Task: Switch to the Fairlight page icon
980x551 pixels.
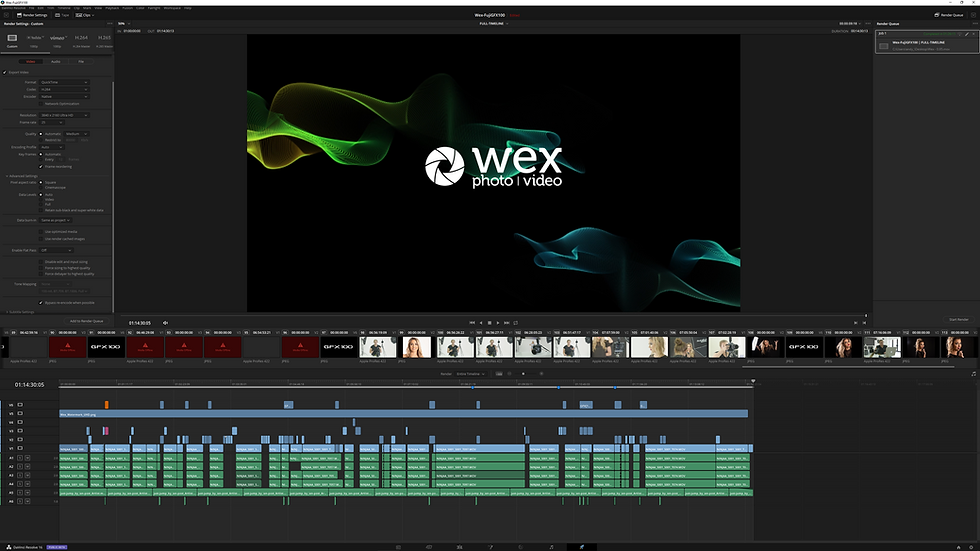Action: tap(551, 547)
